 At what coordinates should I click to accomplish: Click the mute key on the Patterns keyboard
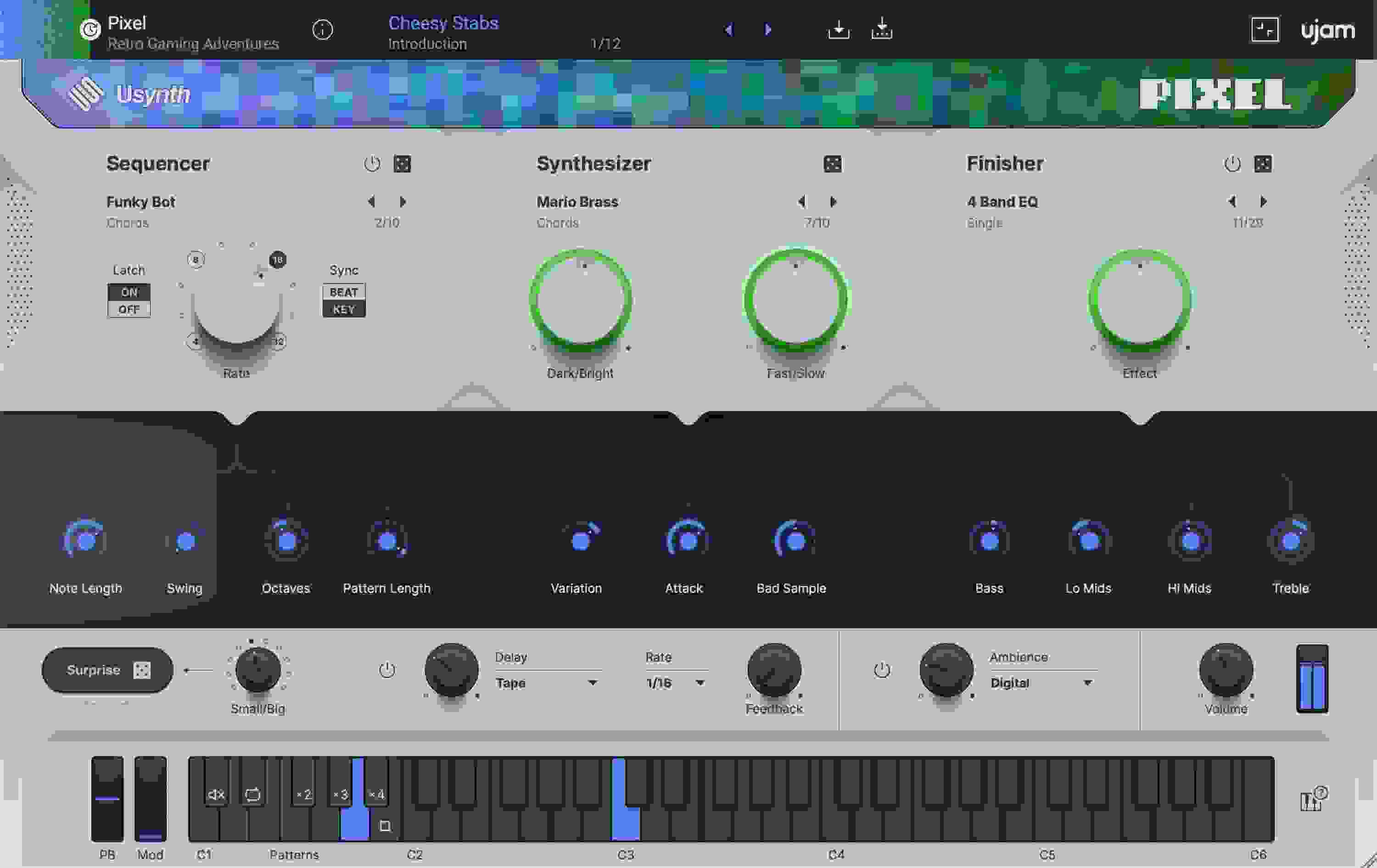click(x=214, y=794)
